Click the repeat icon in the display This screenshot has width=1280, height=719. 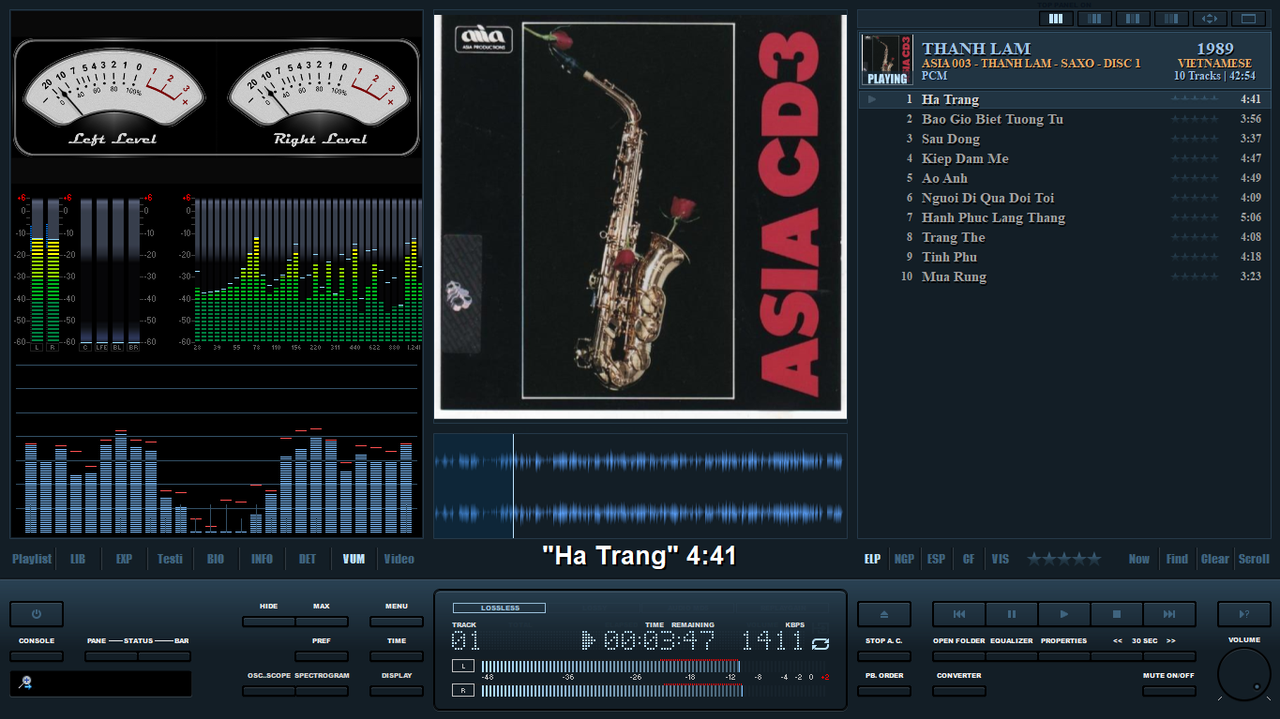click(x=821, y=643)
